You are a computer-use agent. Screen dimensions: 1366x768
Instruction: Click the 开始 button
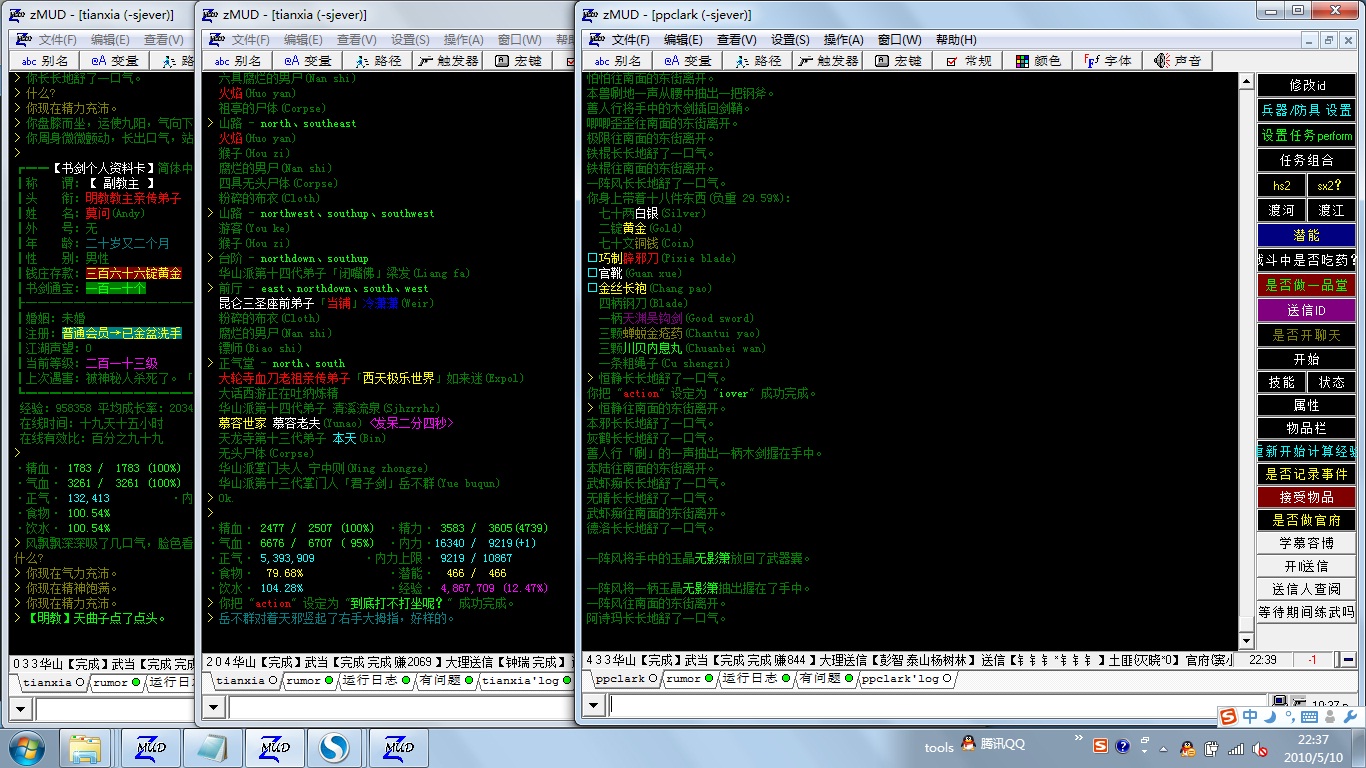[x=1307, y=359]
